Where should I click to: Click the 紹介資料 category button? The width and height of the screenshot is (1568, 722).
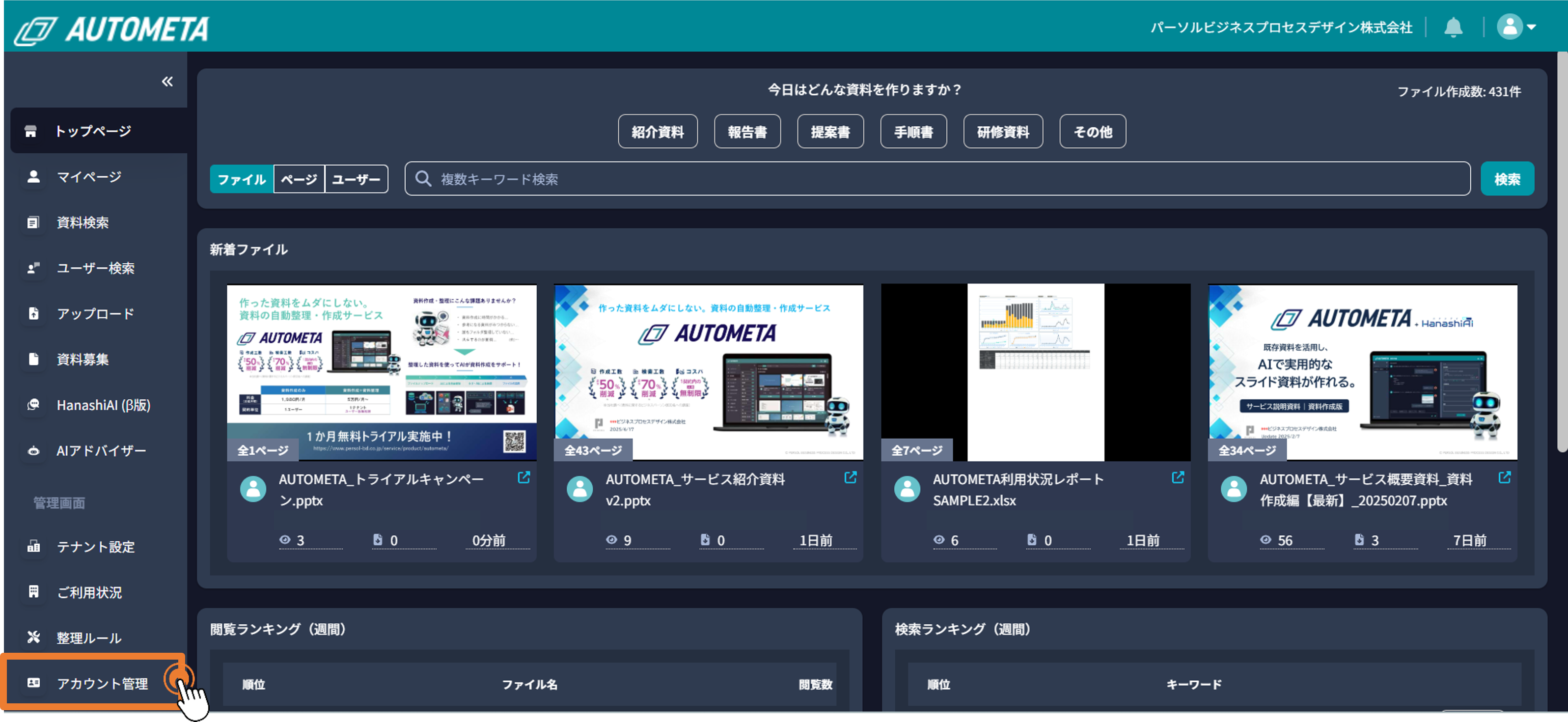tap(658, 132)
